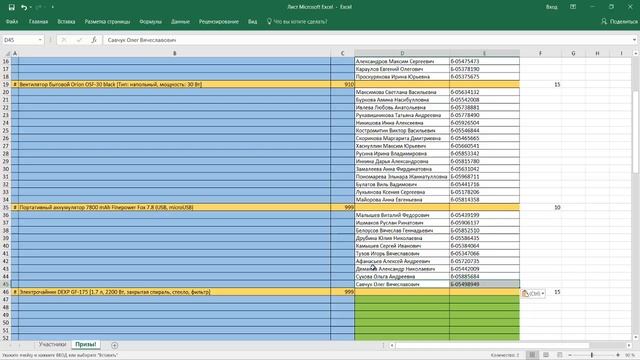Click the Undo arrow icon
Viewport: 640px width, 360px height.
click(x=24, y=7)
